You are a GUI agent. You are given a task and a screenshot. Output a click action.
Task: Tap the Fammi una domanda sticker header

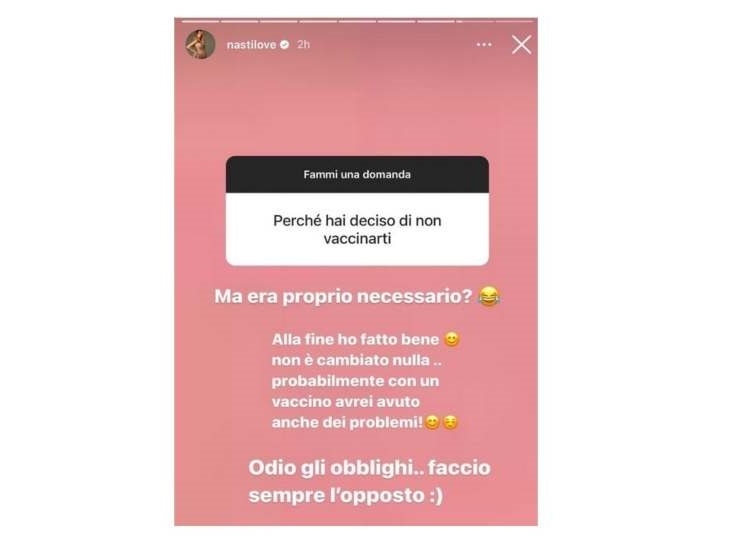coord(357,174)
